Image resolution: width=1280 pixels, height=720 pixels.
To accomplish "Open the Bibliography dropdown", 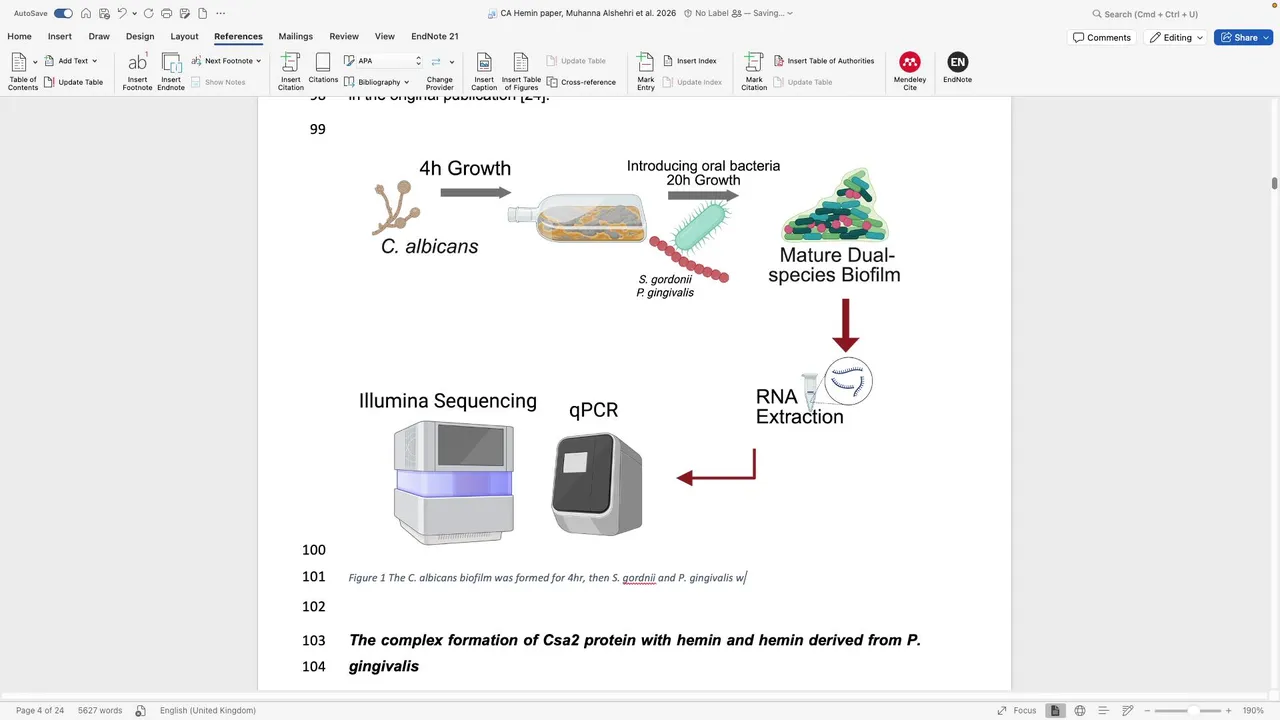I will coord(376,82).
